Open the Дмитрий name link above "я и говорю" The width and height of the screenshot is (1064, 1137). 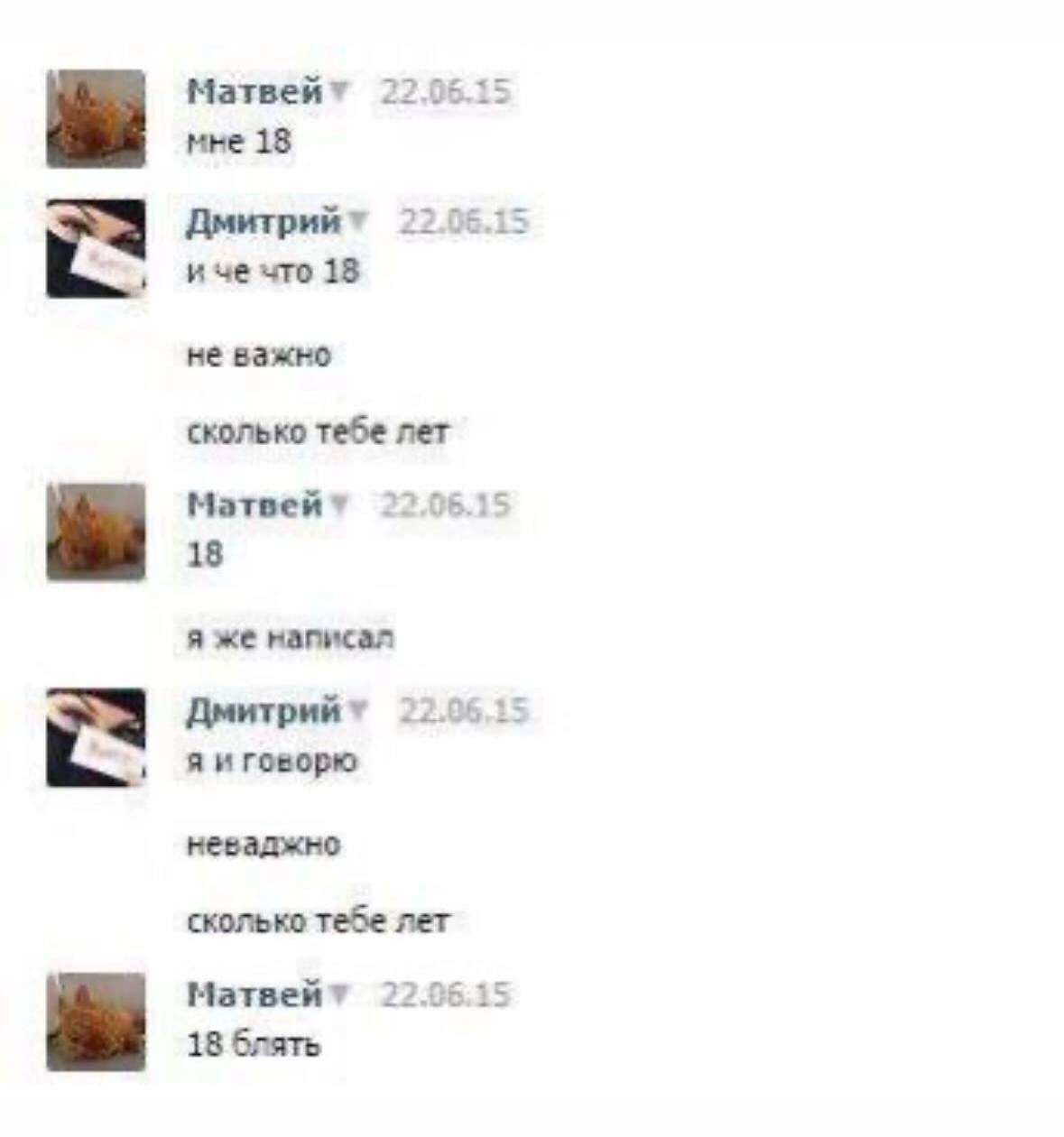point(264,710)
